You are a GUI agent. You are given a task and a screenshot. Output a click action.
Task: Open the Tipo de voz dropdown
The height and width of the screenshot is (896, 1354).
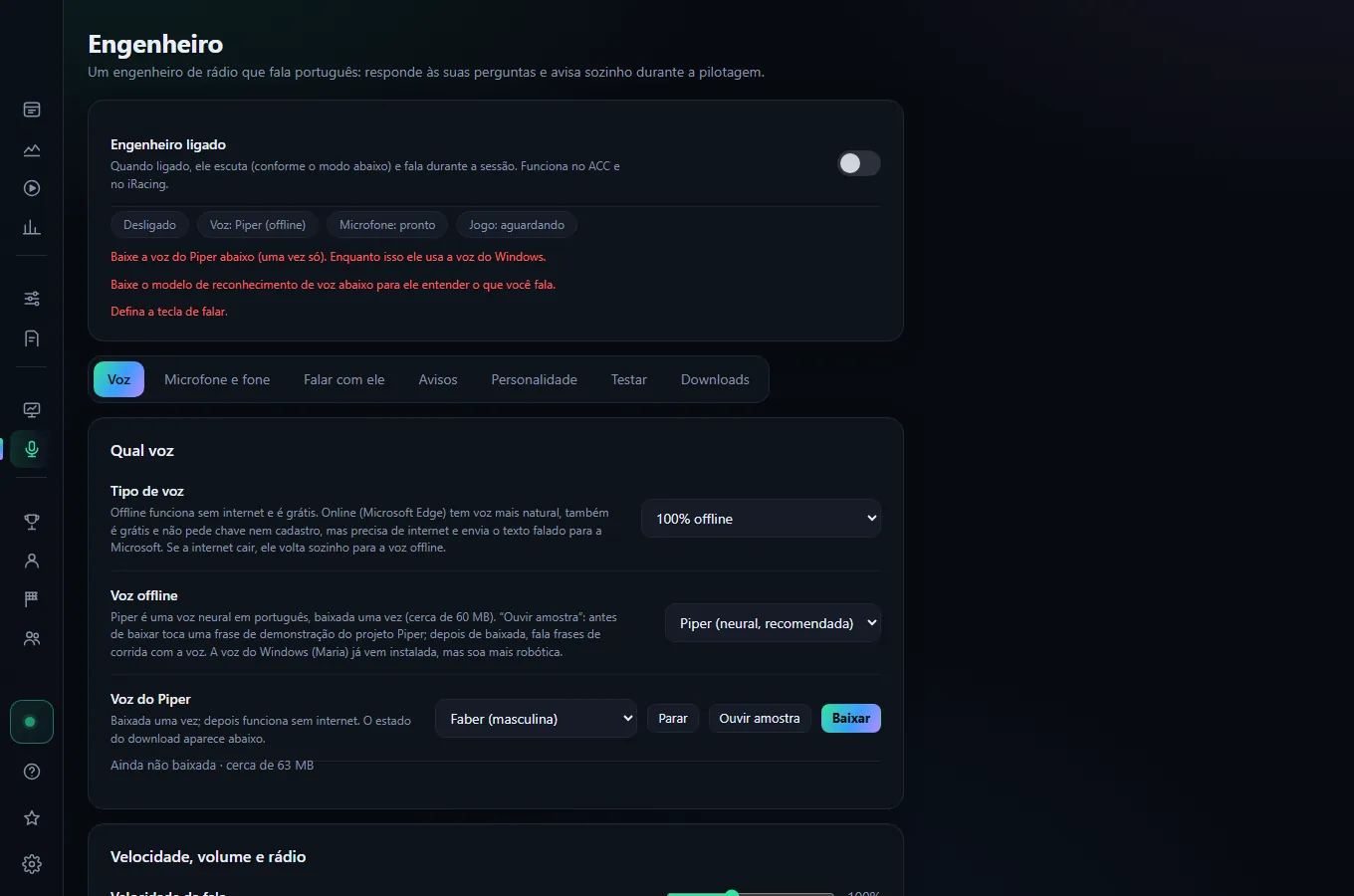coord(762,519)
